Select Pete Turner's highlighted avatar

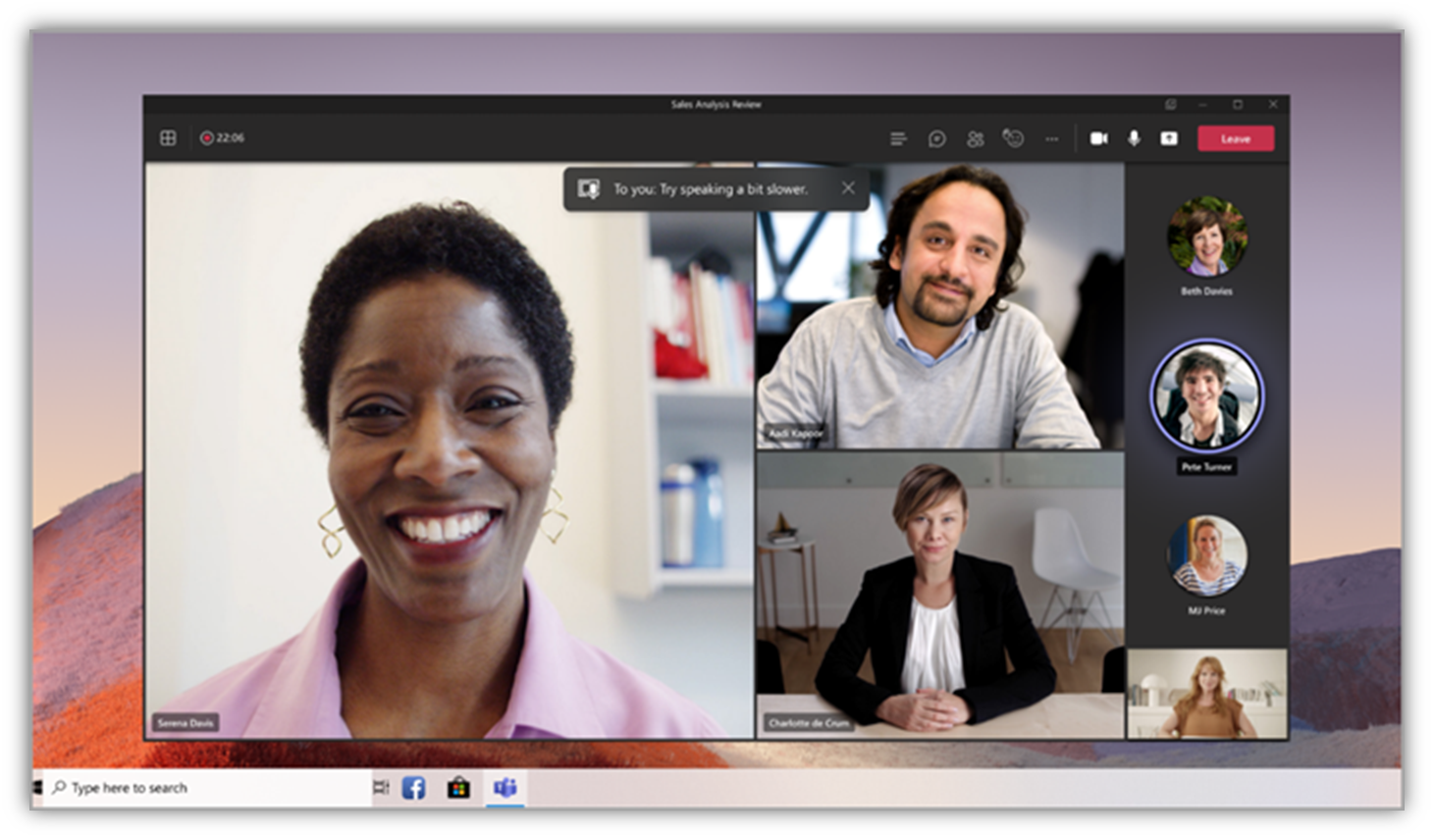click(1208, 393)
